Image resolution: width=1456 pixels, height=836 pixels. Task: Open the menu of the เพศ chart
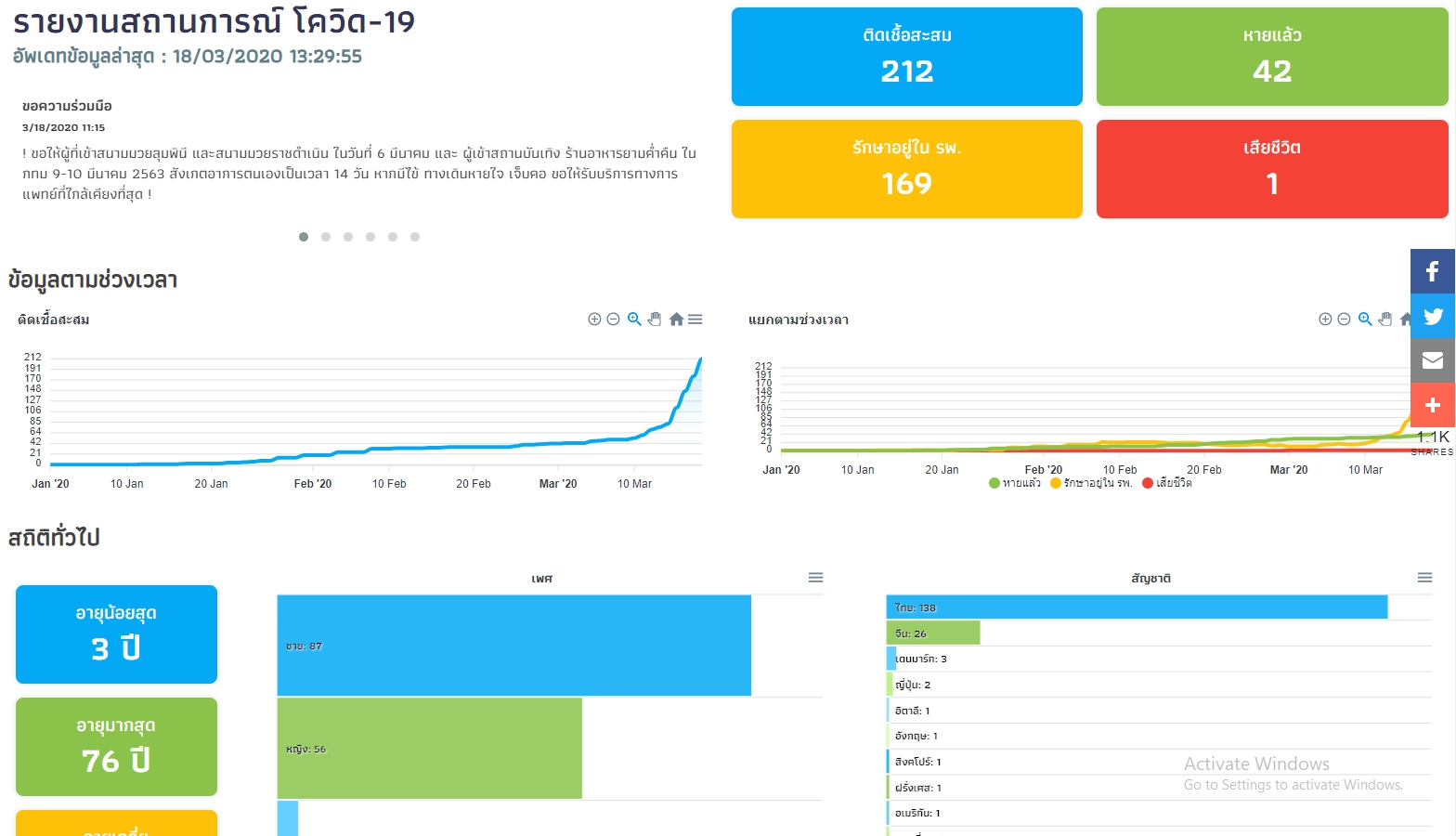click(x=815, y=578)
